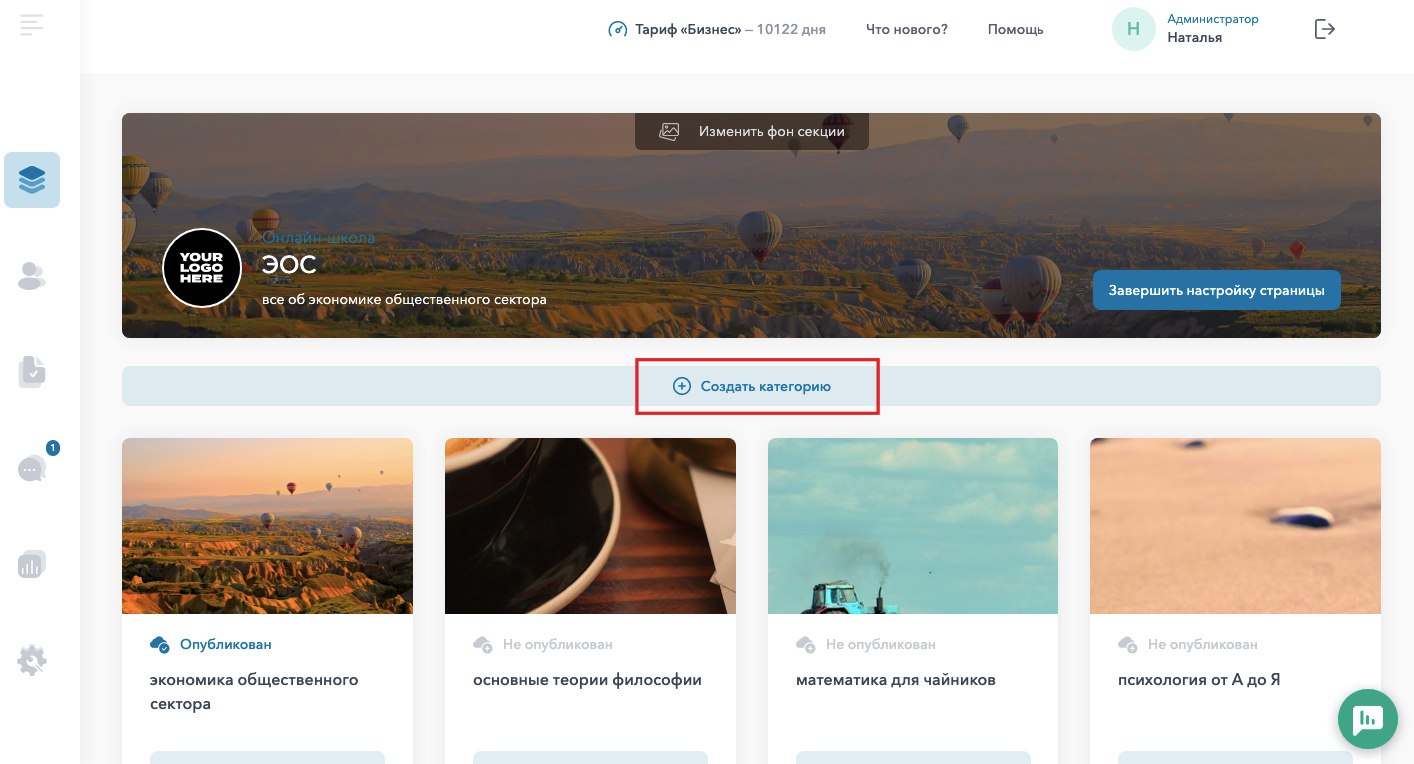Viewport: 1414px width, 764px height.
Task: Click cloud icon on основные теории философии card
Action: (483, 645)
